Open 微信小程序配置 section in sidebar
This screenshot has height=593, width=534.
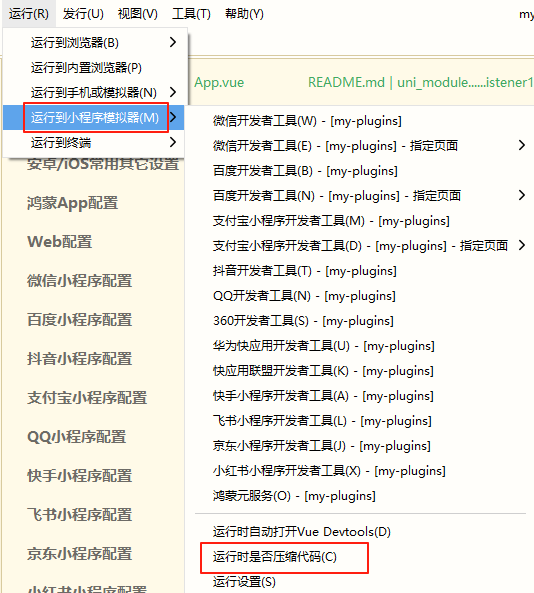[79, 281]
